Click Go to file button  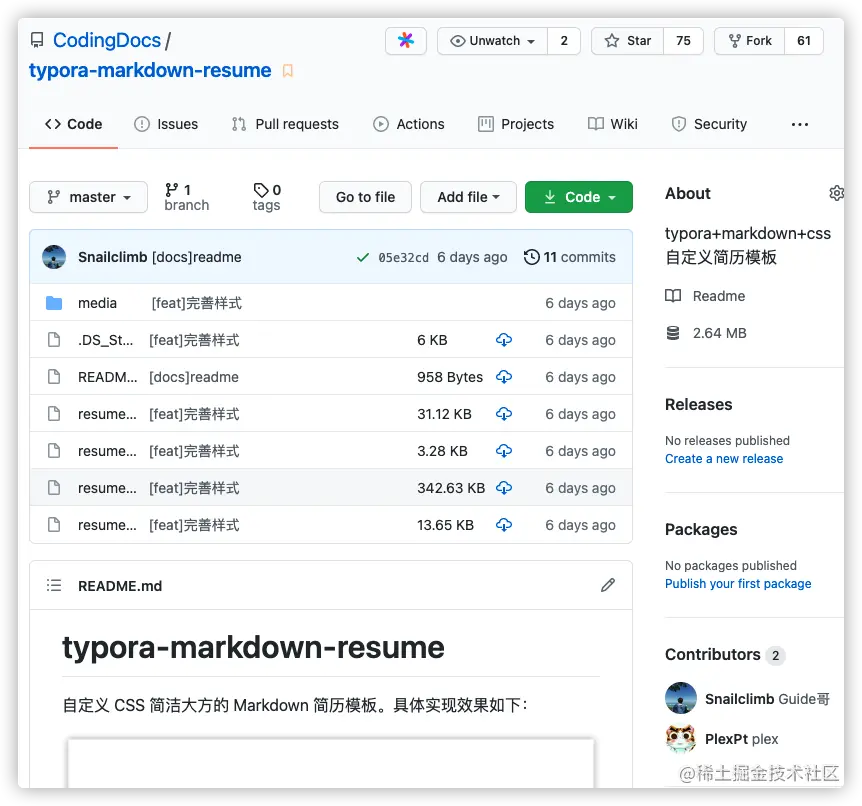pos(365,197)
